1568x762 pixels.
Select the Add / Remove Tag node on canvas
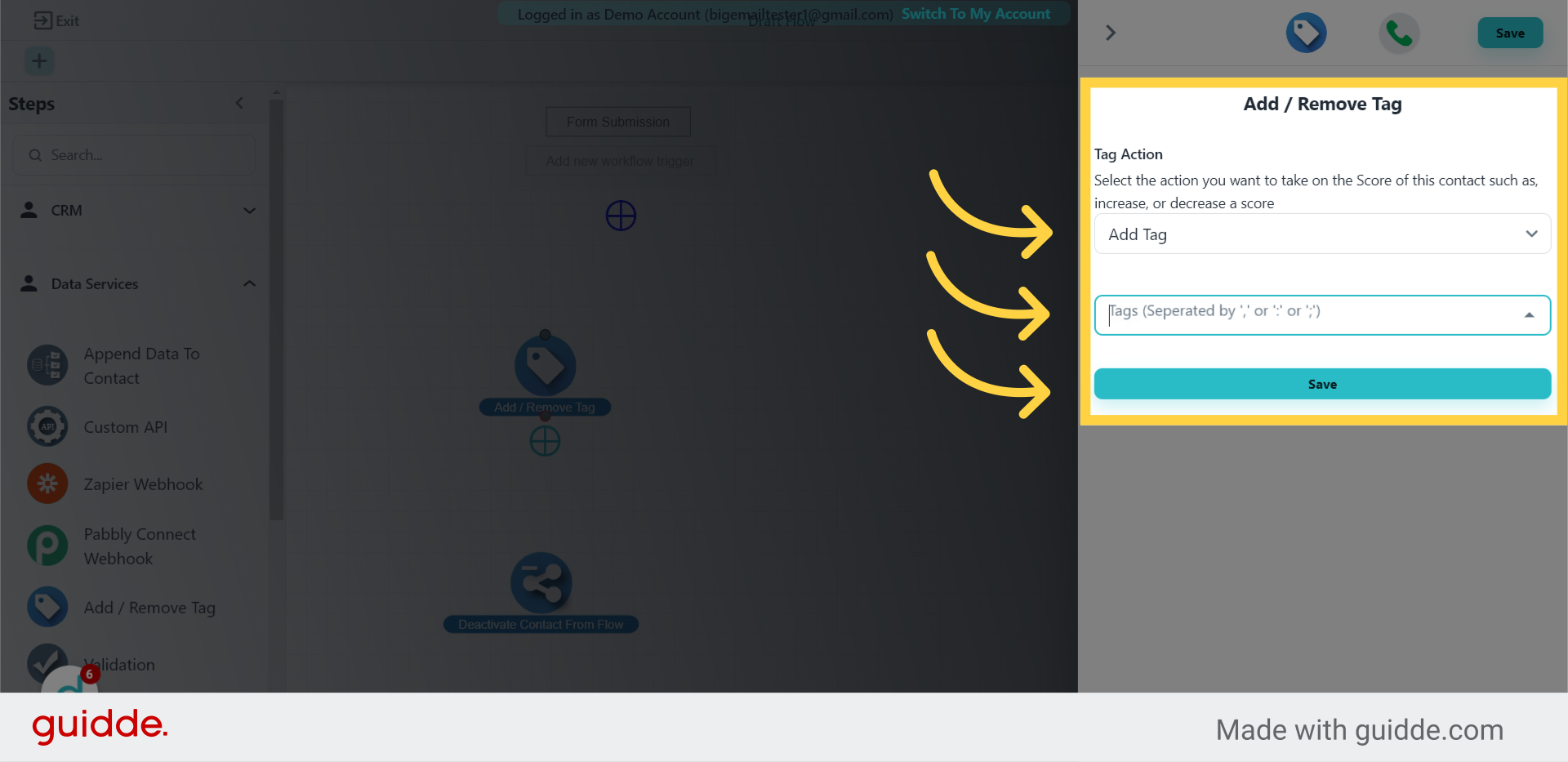546,365
